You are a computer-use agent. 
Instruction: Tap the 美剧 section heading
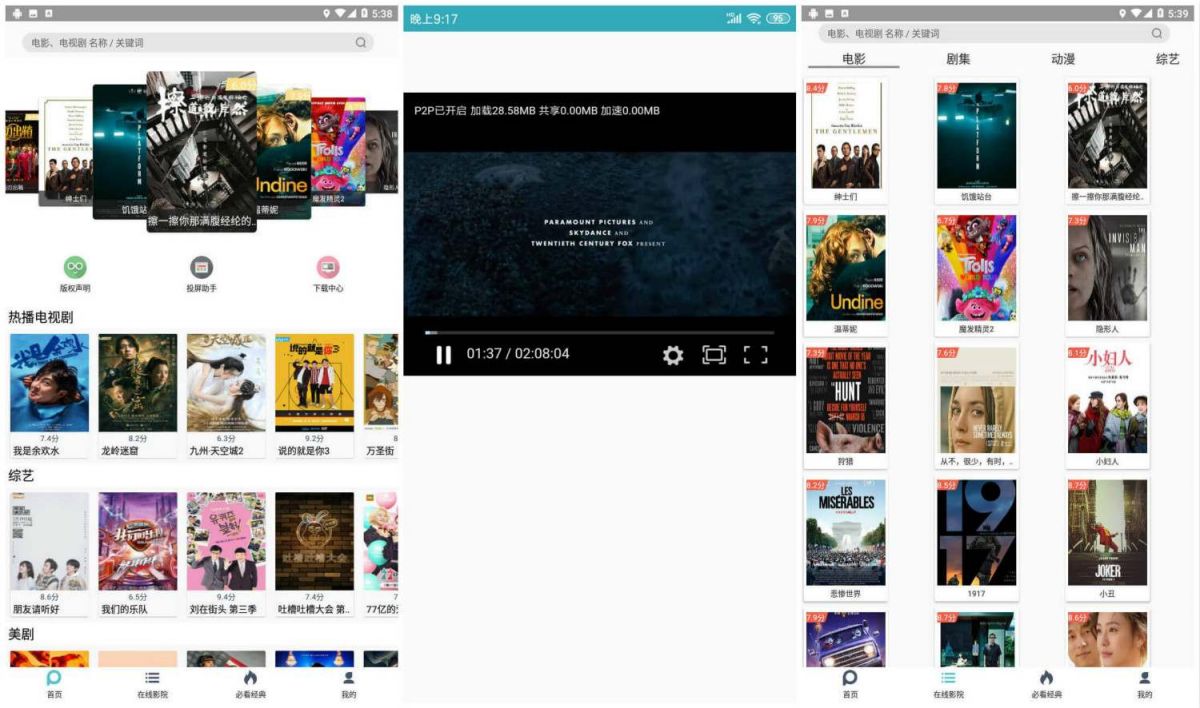click(21, 634)
